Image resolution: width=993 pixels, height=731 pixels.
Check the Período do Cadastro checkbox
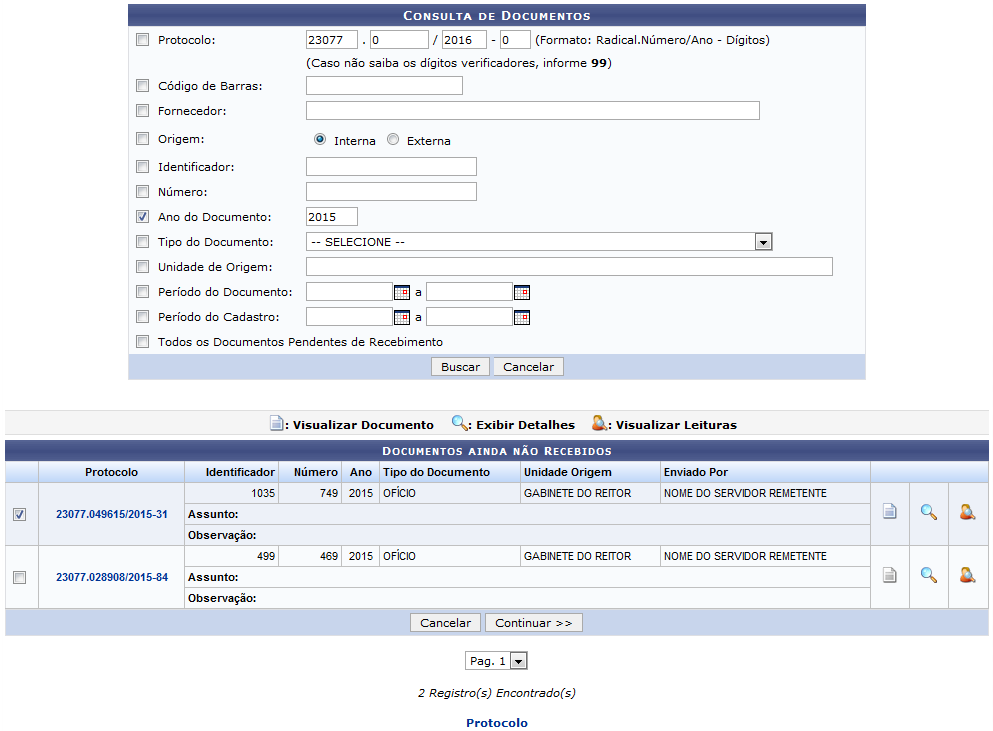point(142,317)
